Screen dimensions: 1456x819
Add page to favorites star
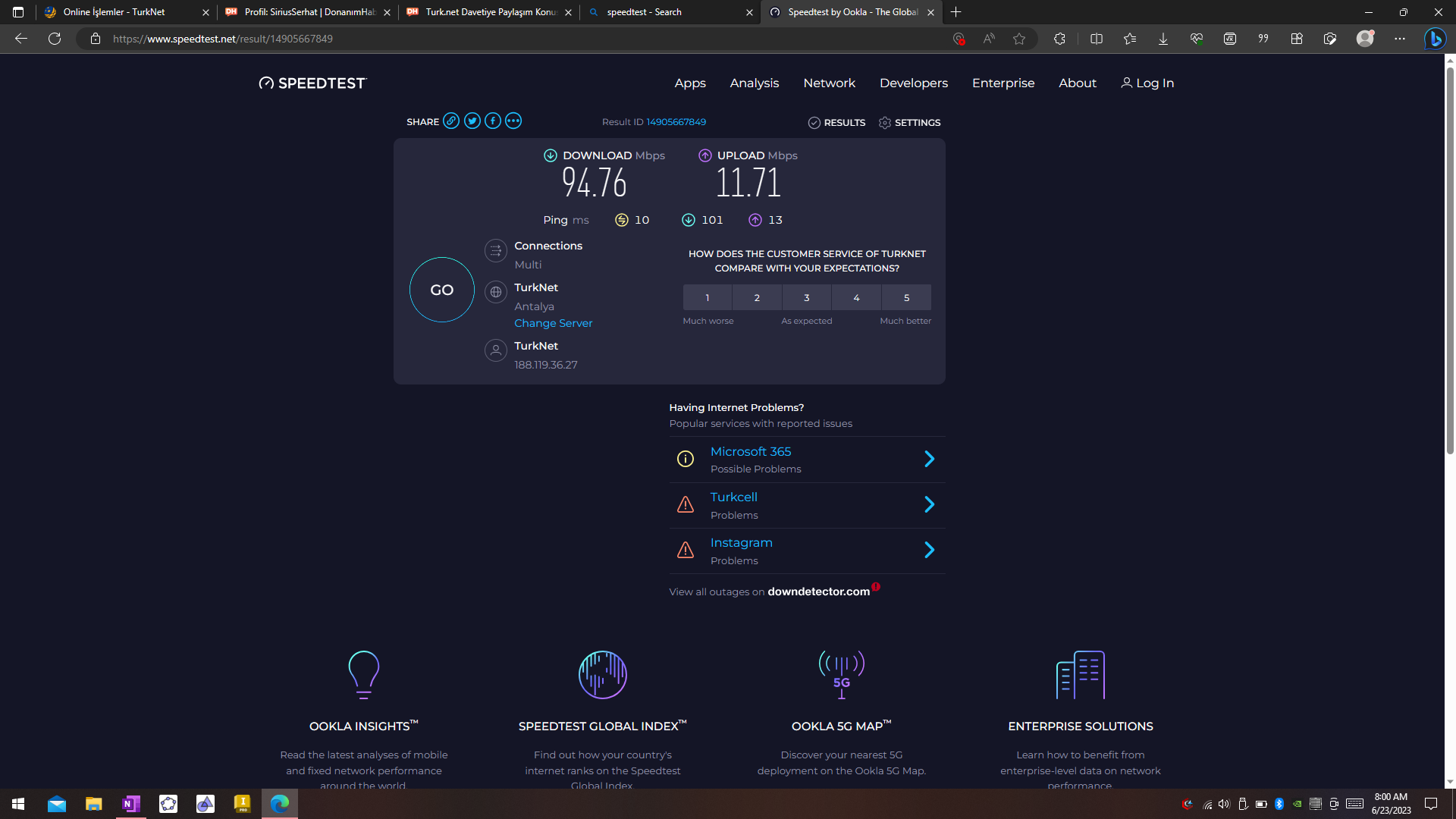click(1019, 39)
